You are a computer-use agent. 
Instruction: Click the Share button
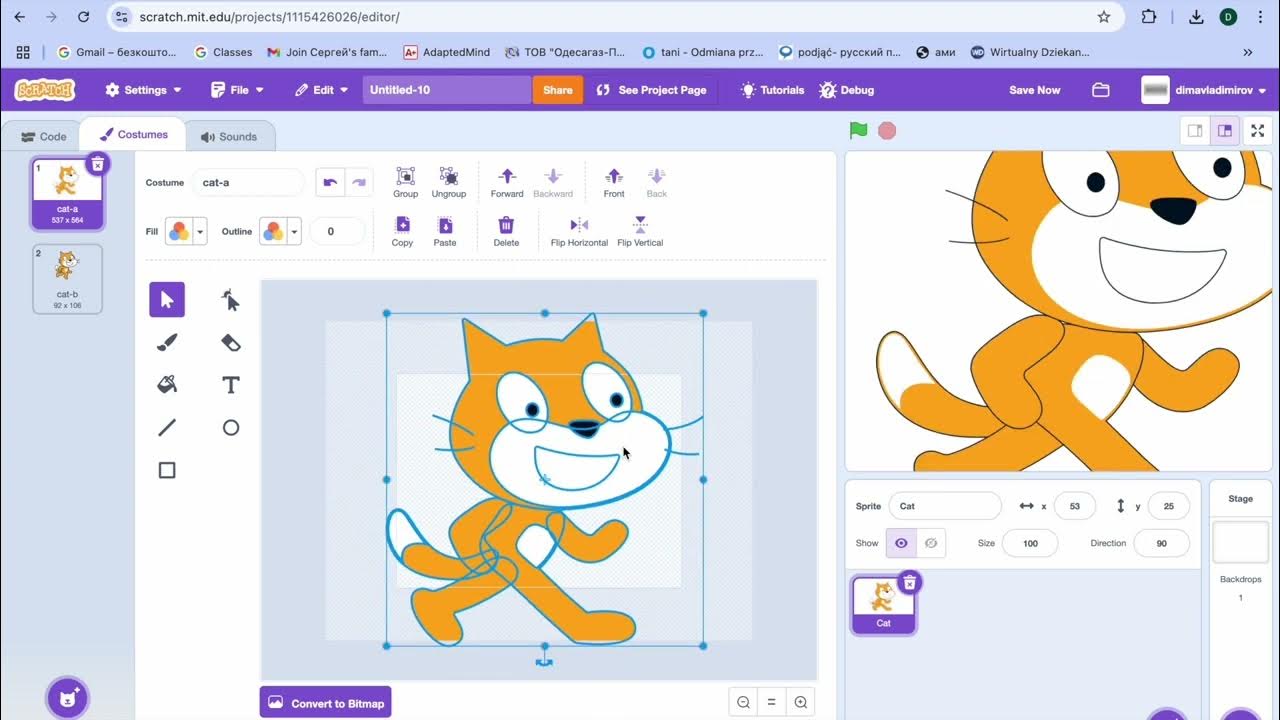(558, 90)
